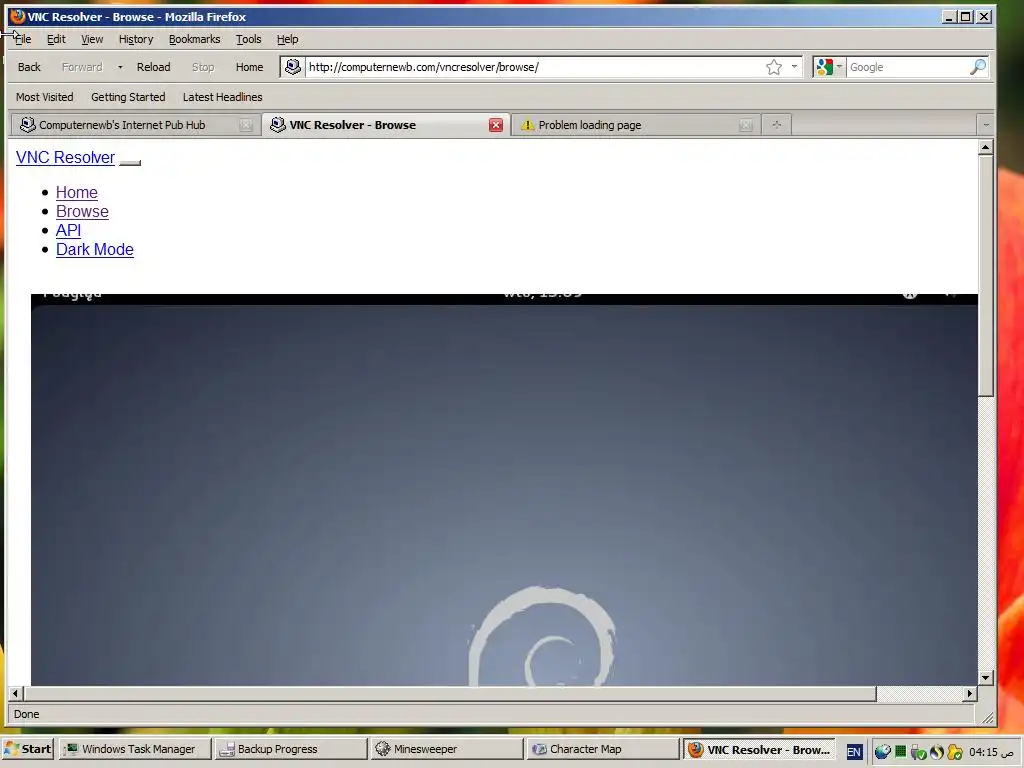1024x768 pixels.
Task: Switch to Backup Progress in taskbar
Action: point(291,749)
